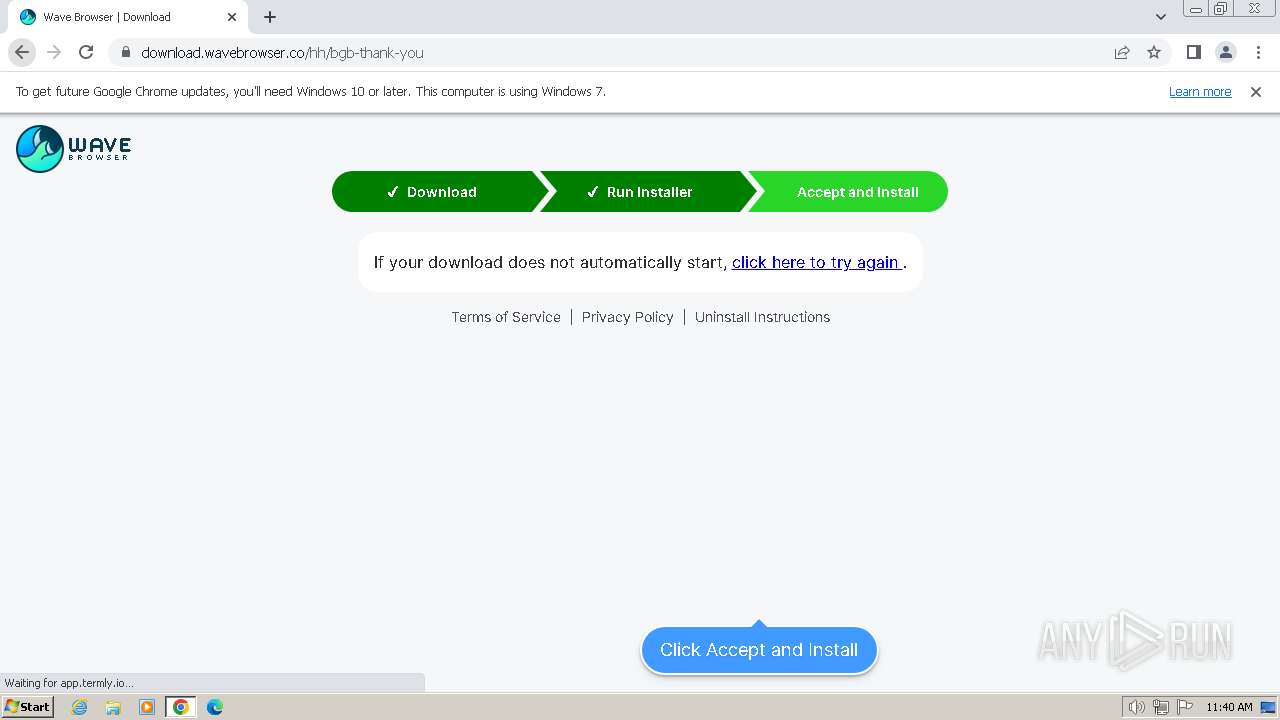This screenshot has height=720, width=1280.
Task: Open the Learn more link
Action: (x=1200, y=92)
